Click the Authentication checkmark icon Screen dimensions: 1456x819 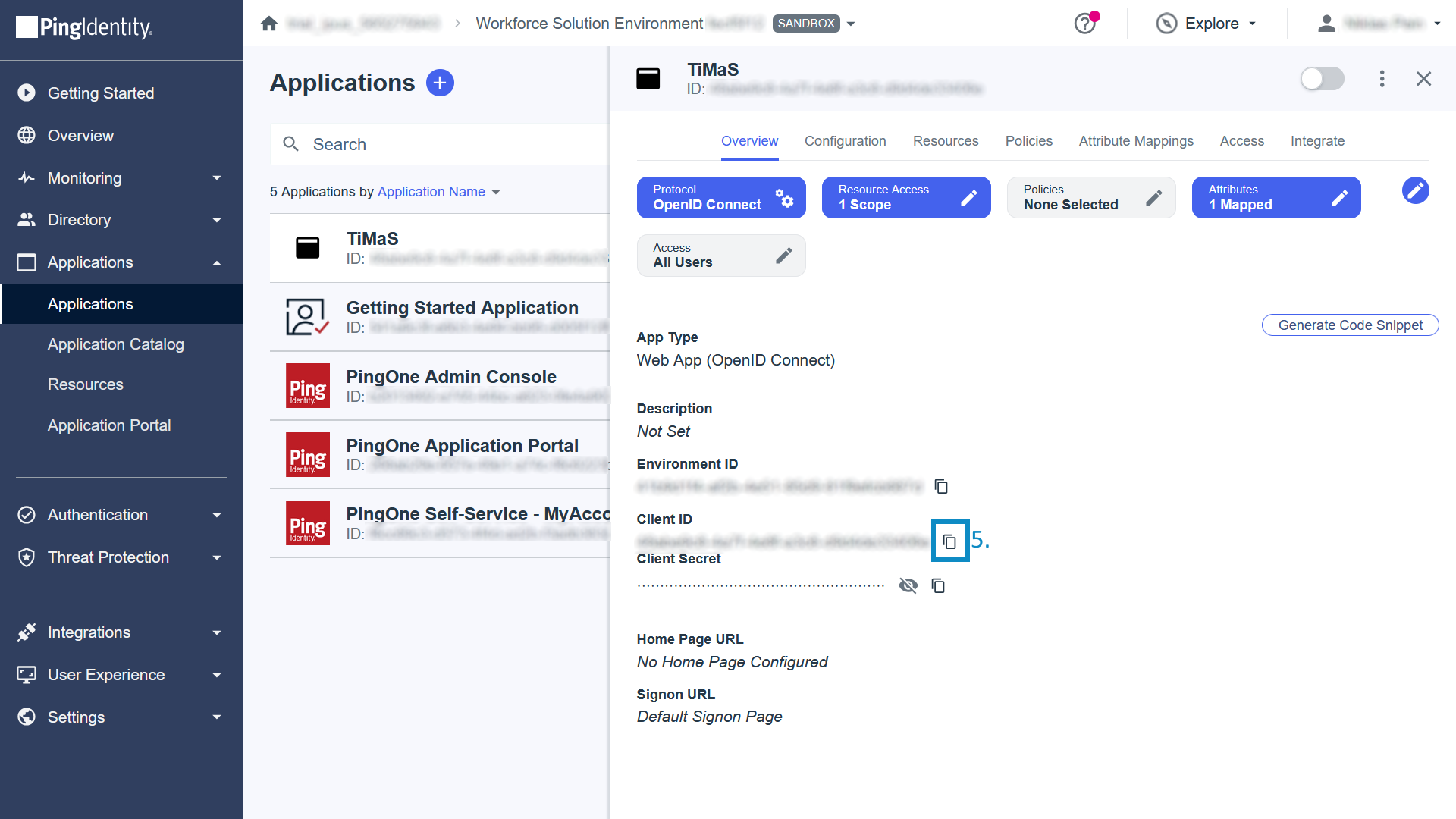point(27,515)
